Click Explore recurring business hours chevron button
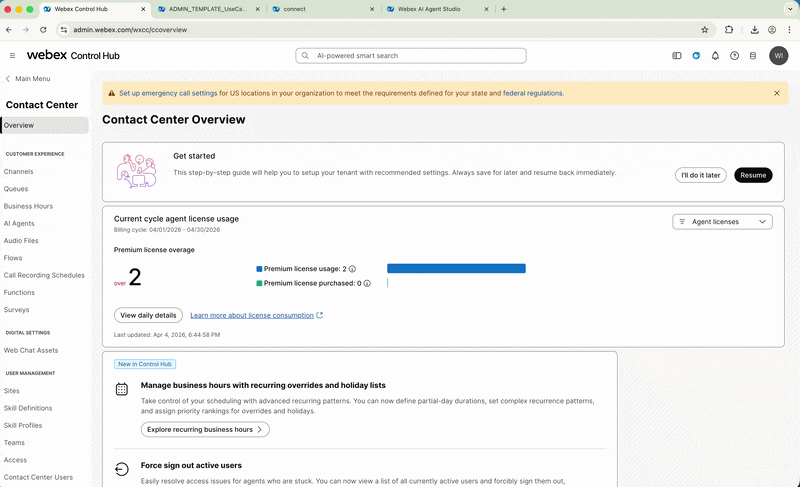The image size is (800, 487). point(205,429)
